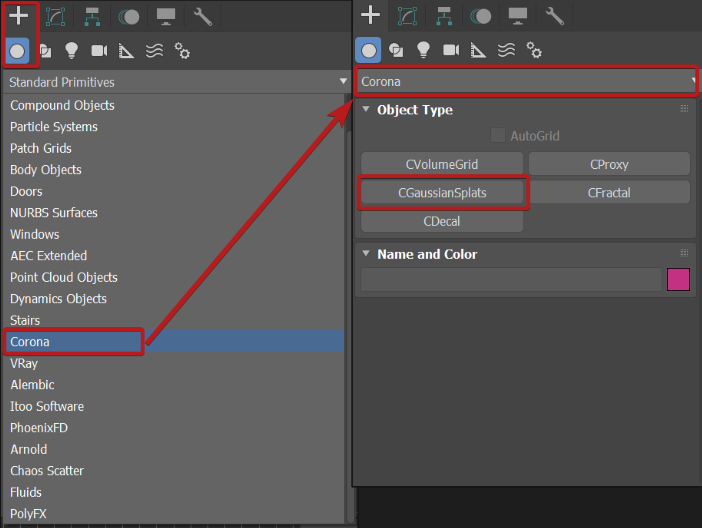
Task: Open the Display tab in left panel
Action: pyautogui.click(x=166, y=17)
